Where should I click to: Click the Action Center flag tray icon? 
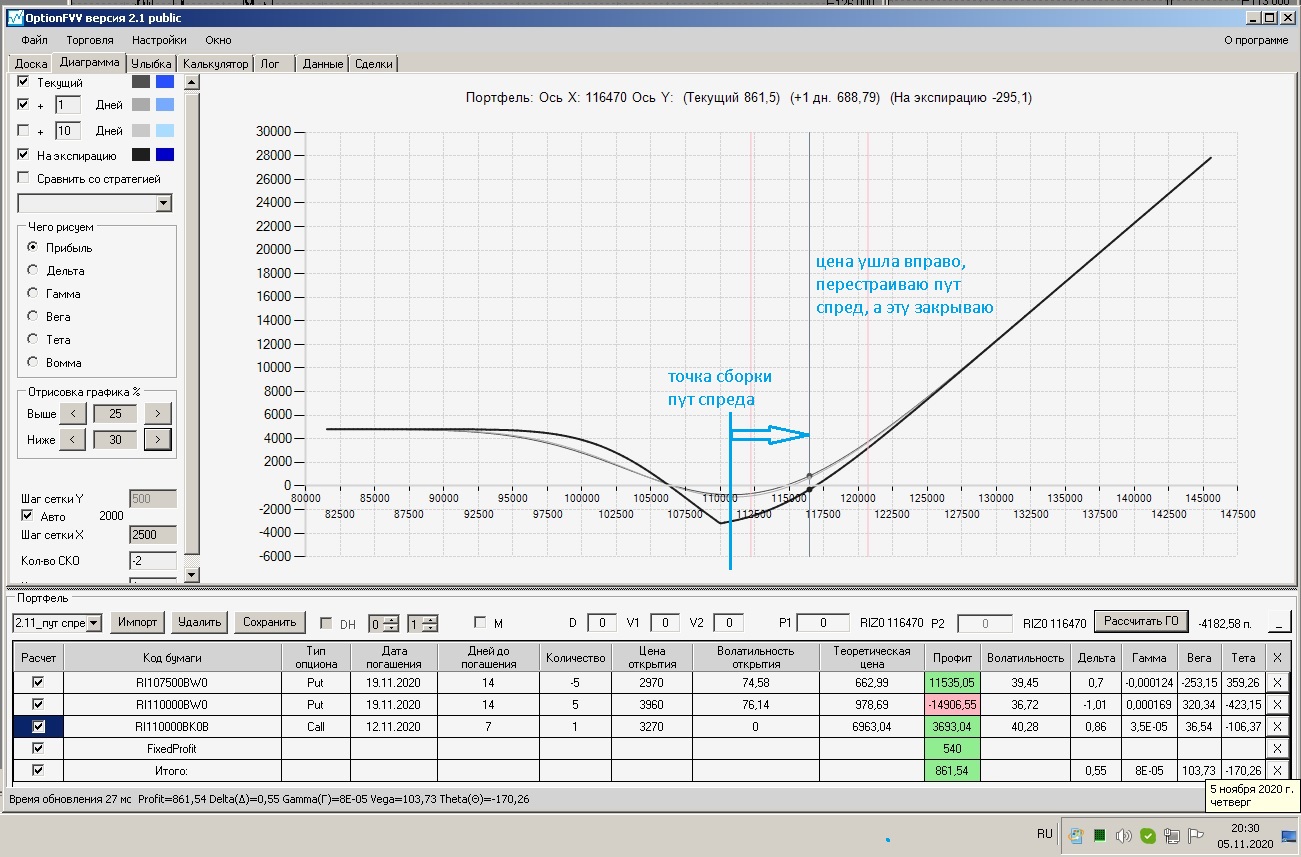[x=1197, y=835]
